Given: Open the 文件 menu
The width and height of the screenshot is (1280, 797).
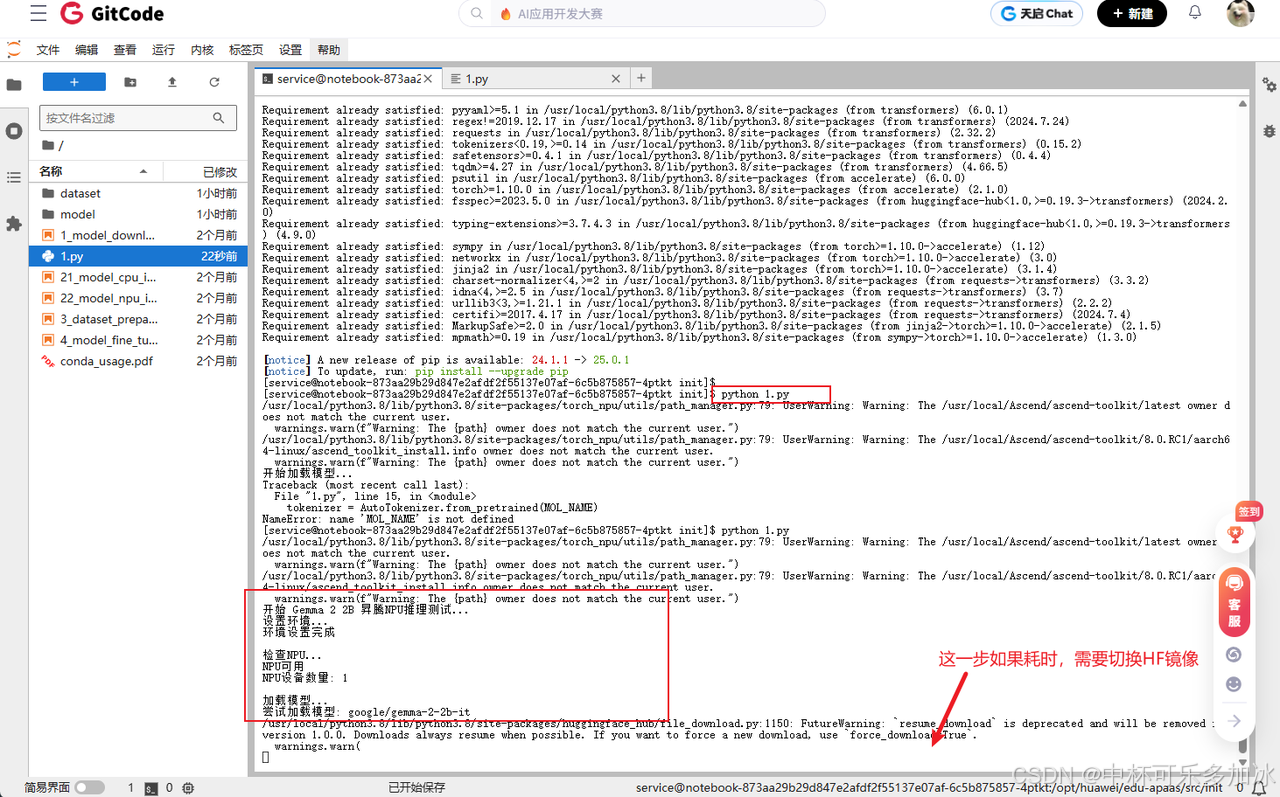Looking at the screenshot, I should point(48,50).
